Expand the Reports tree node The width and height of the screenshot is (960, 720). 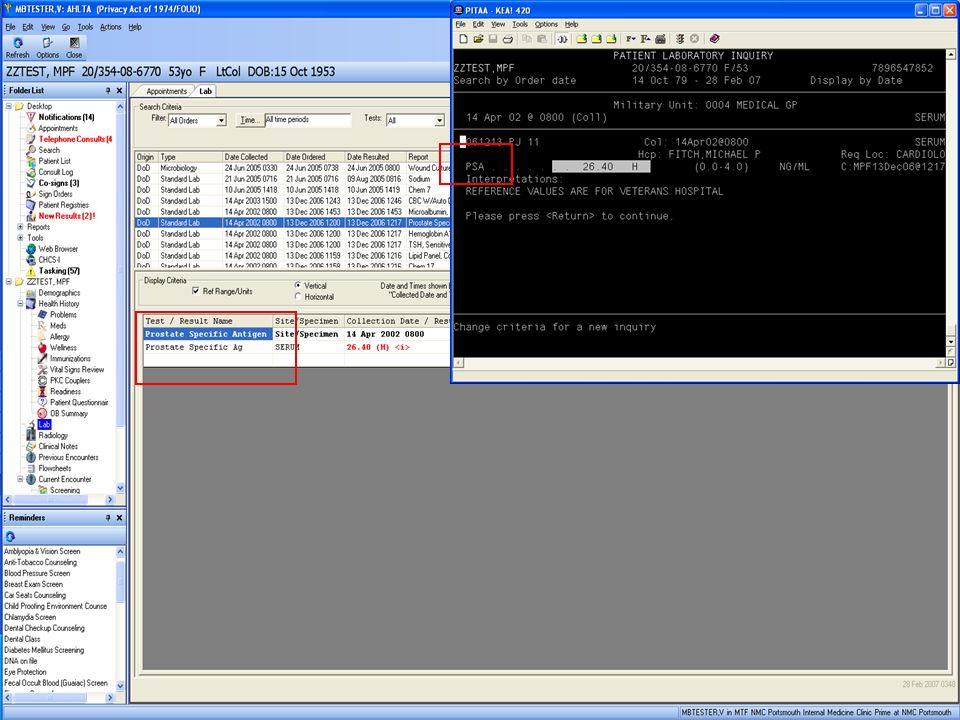pyautogui.click(x=20, y=227)
